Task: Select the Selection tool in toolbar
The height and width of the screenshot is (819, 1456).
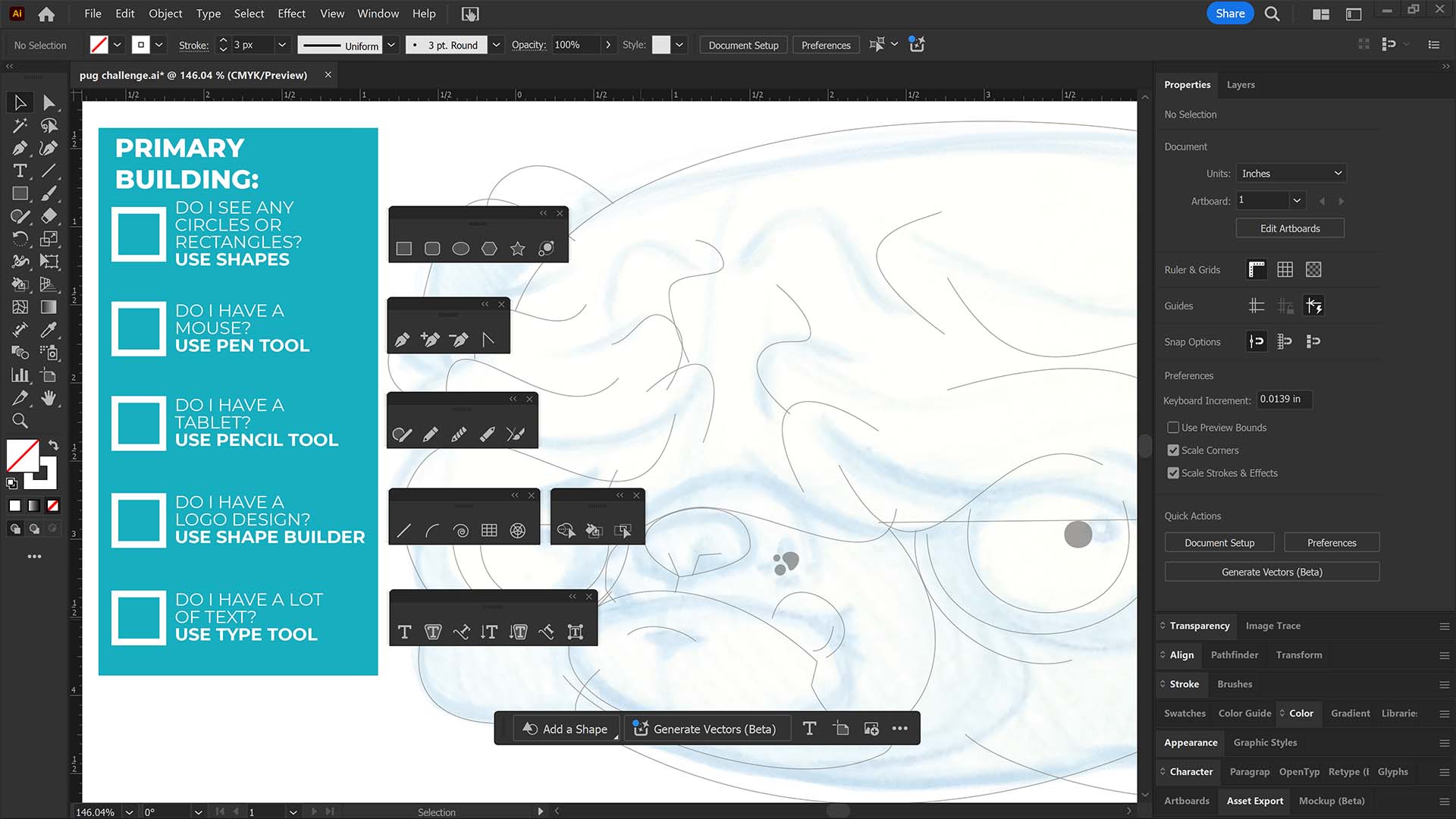Action: pyautogui.click(x=20, y=102)
